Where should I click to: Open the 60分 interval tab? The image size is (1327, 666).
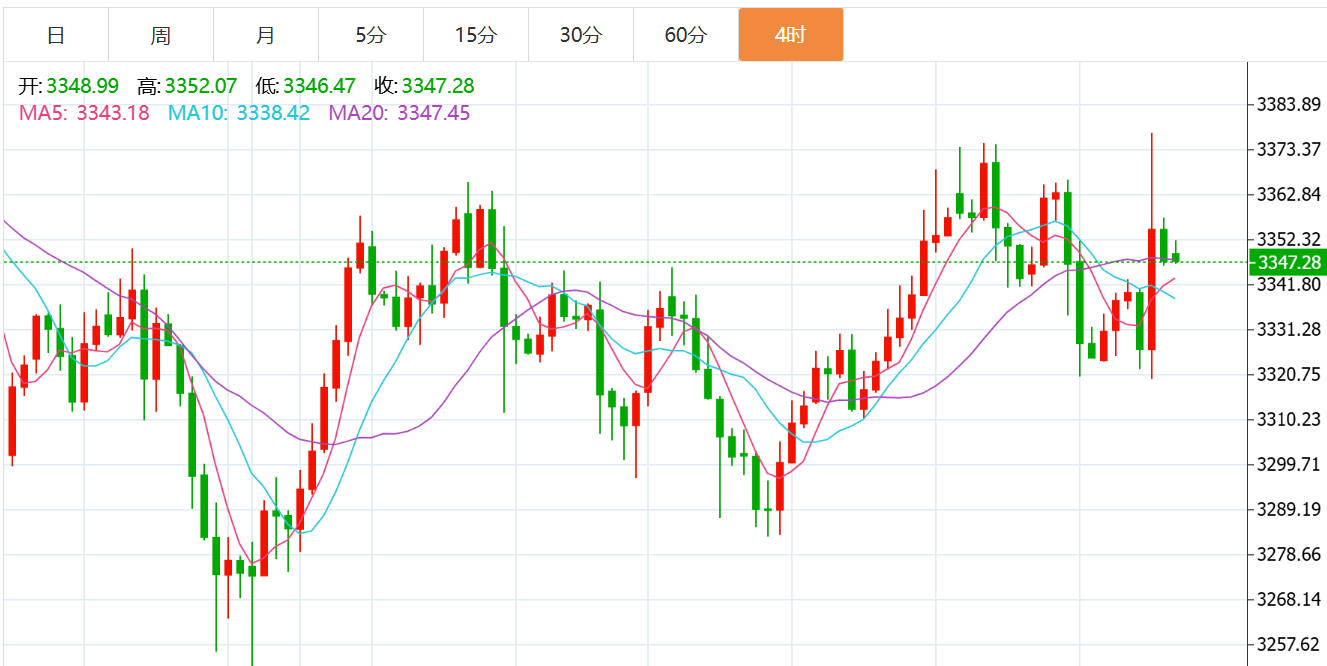pos(686,35)
